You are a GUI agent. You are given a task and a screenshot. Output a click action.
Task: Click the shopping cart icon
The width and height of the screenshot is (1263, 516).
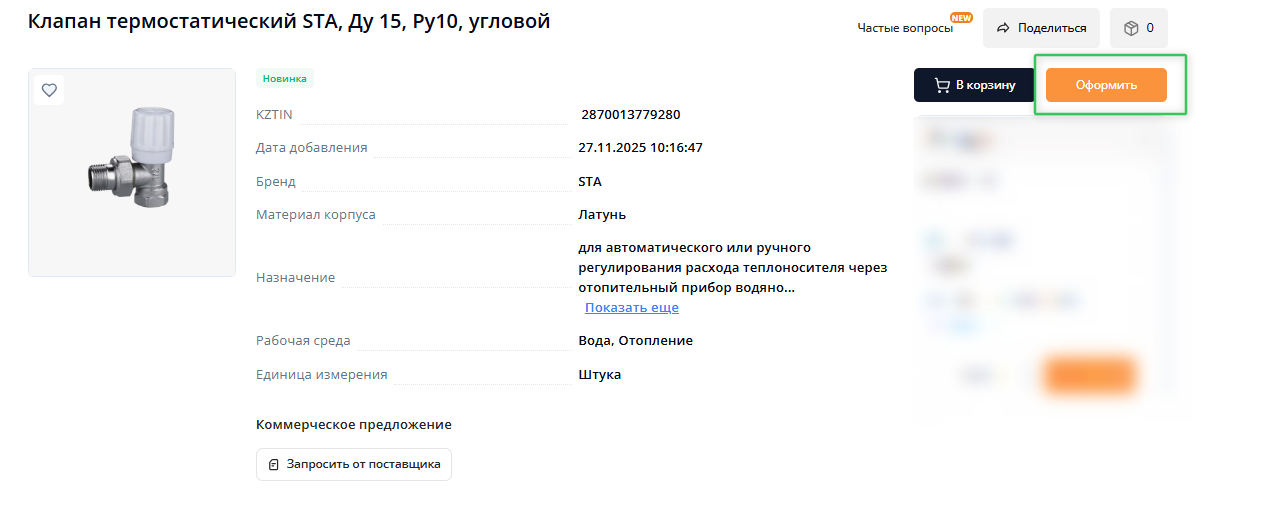click(942, 85)
